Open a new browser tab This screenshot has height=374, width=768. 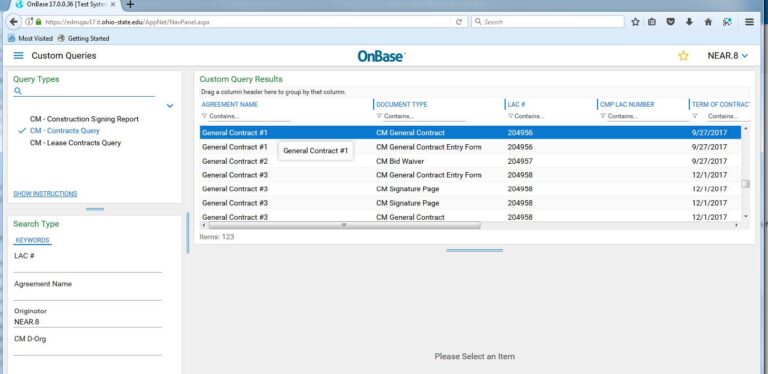[130, 4]
